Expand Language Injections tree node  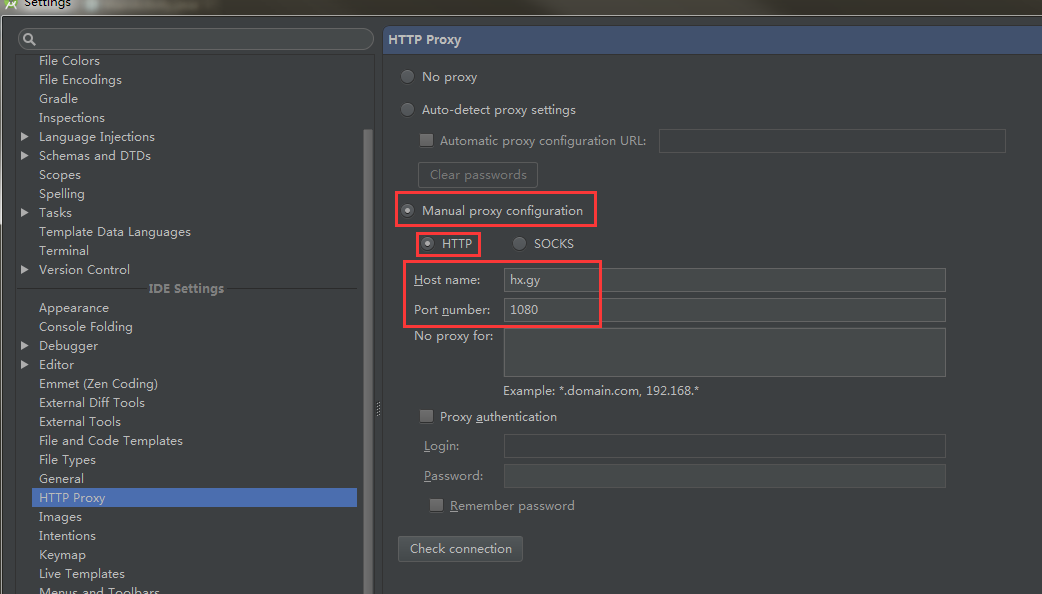coord(25,136)
